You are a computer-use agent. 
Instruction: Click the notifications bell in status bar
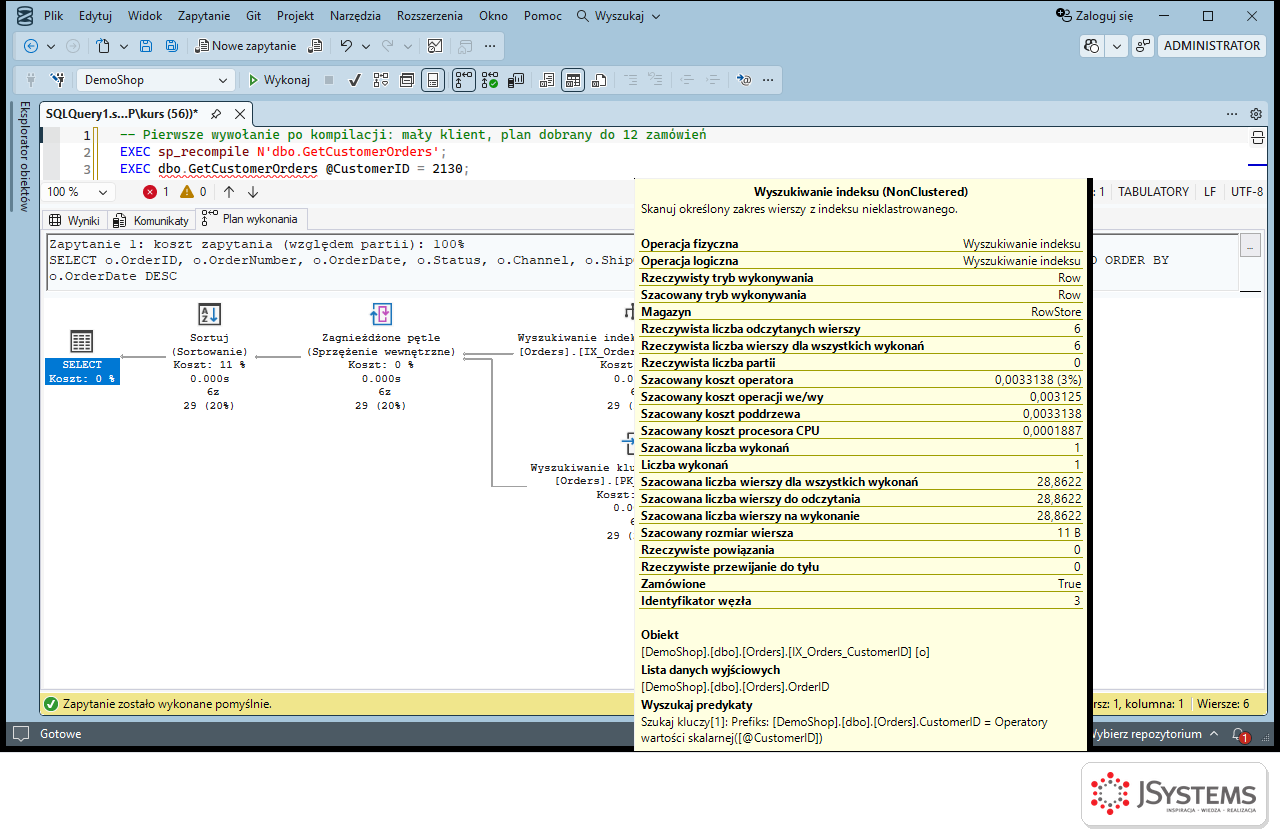tap(1239, 734)
